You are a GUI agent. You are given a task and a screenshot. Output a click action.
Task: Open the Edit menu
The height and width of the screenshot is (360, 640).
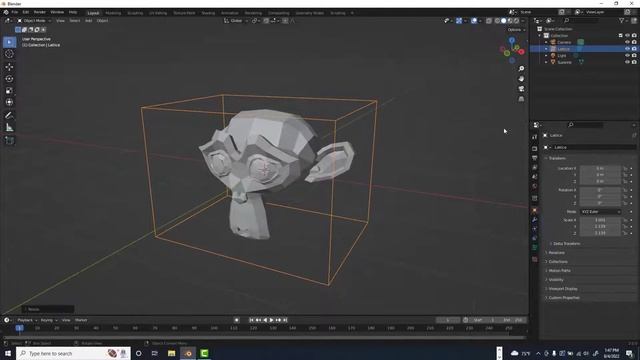pyautogui.click(x=26, y=13)
